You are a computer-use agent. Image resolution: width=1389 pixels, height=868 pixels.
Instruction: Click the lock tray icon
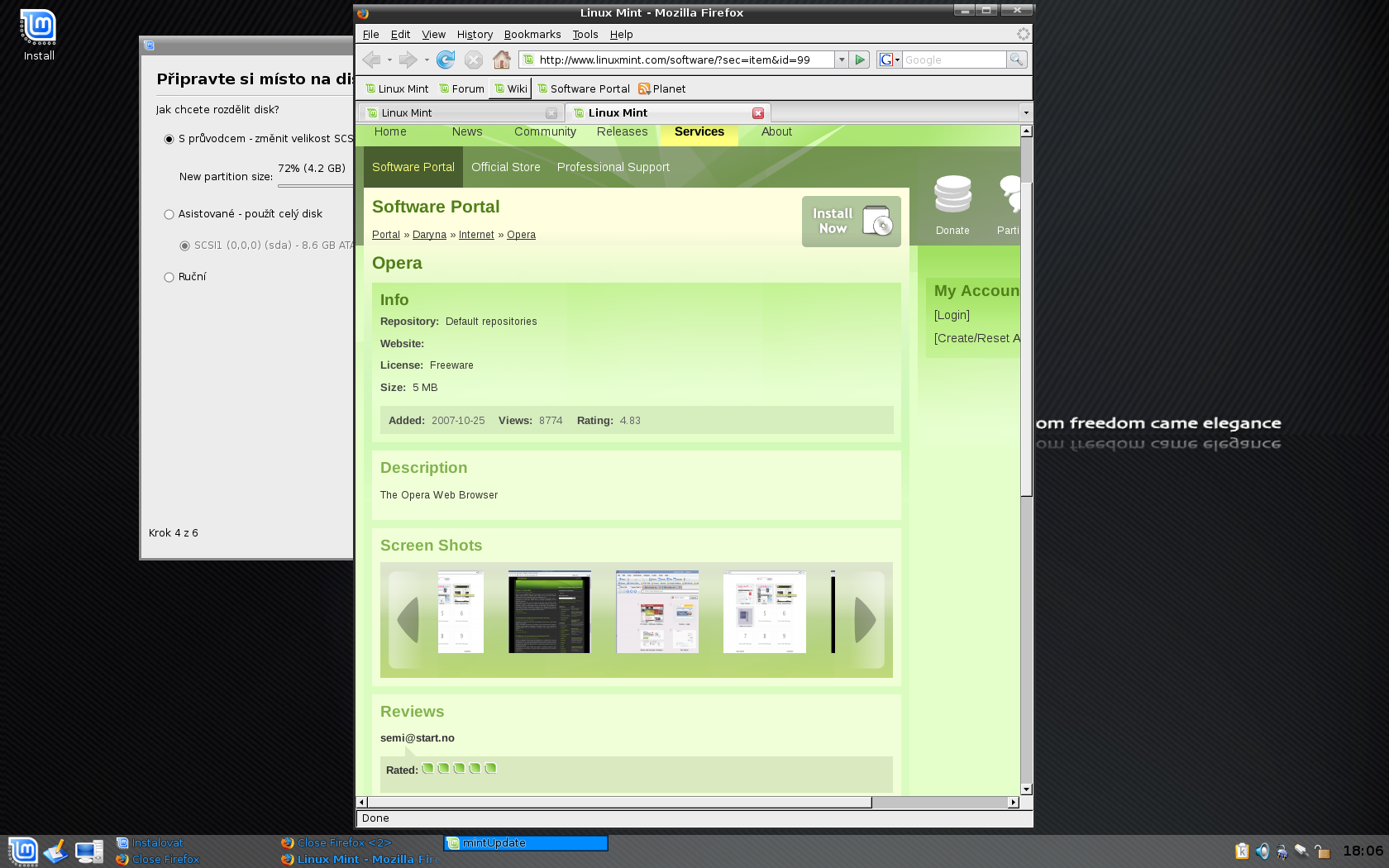coord(1322,851)
